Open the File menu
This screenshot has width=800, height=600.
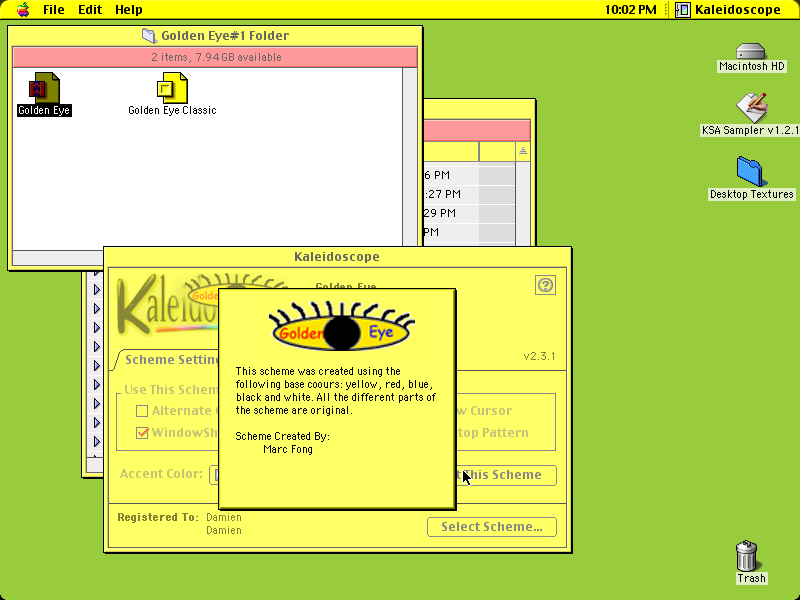coord(54,10)
